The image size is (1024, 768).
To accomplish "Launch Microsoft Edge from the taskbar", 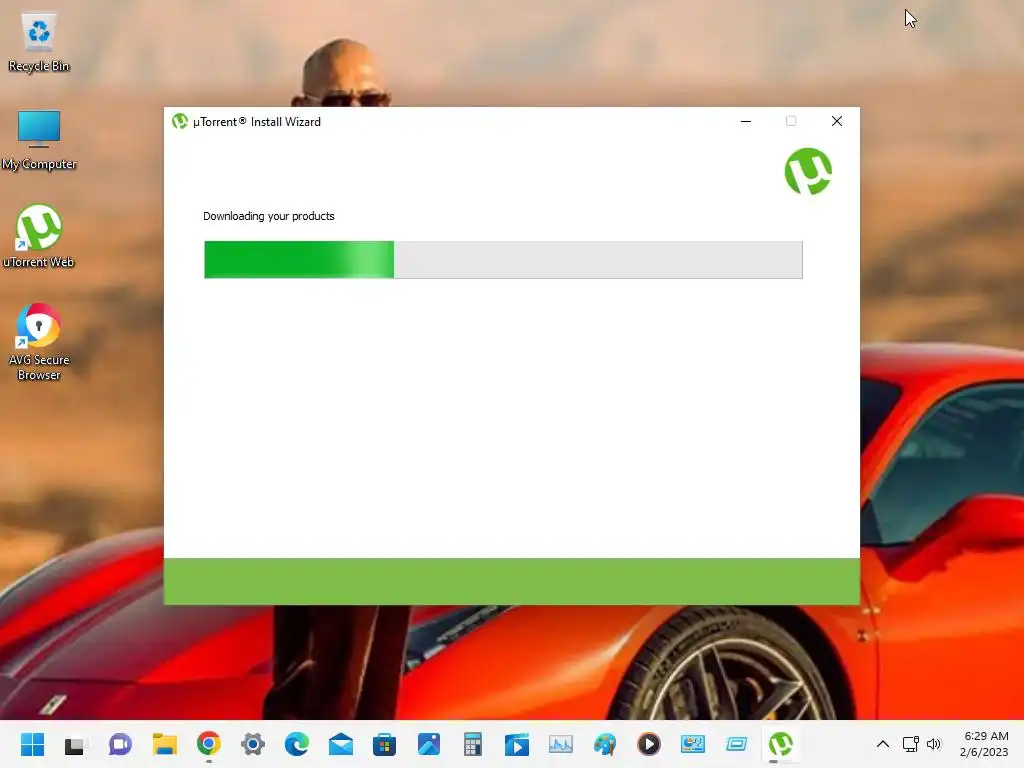I will coord(296,744).
